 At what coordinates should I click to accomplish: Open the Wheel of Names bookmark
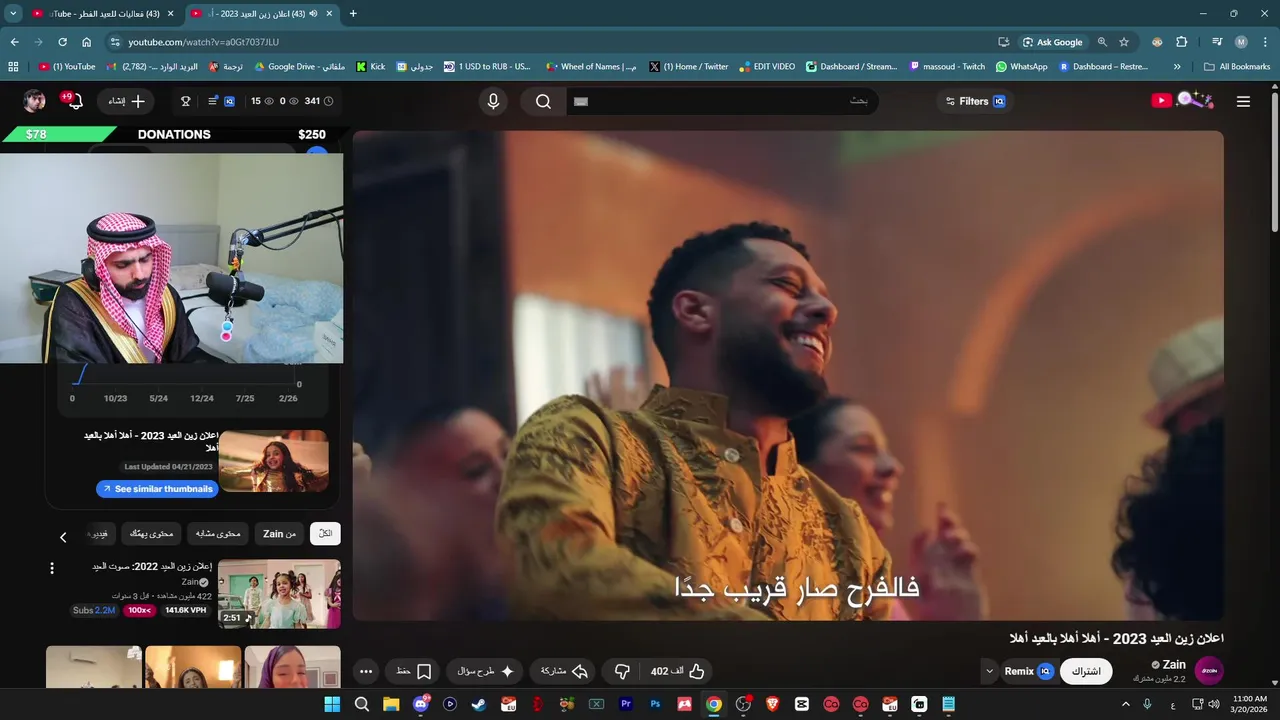click(591, 67)
